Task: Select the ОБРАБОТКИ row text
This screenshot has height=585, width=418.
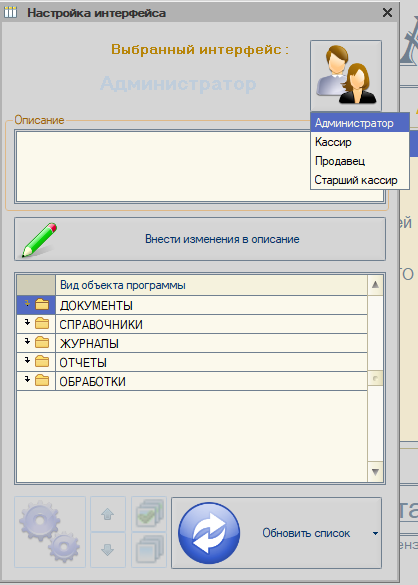Action: (92, 382)
